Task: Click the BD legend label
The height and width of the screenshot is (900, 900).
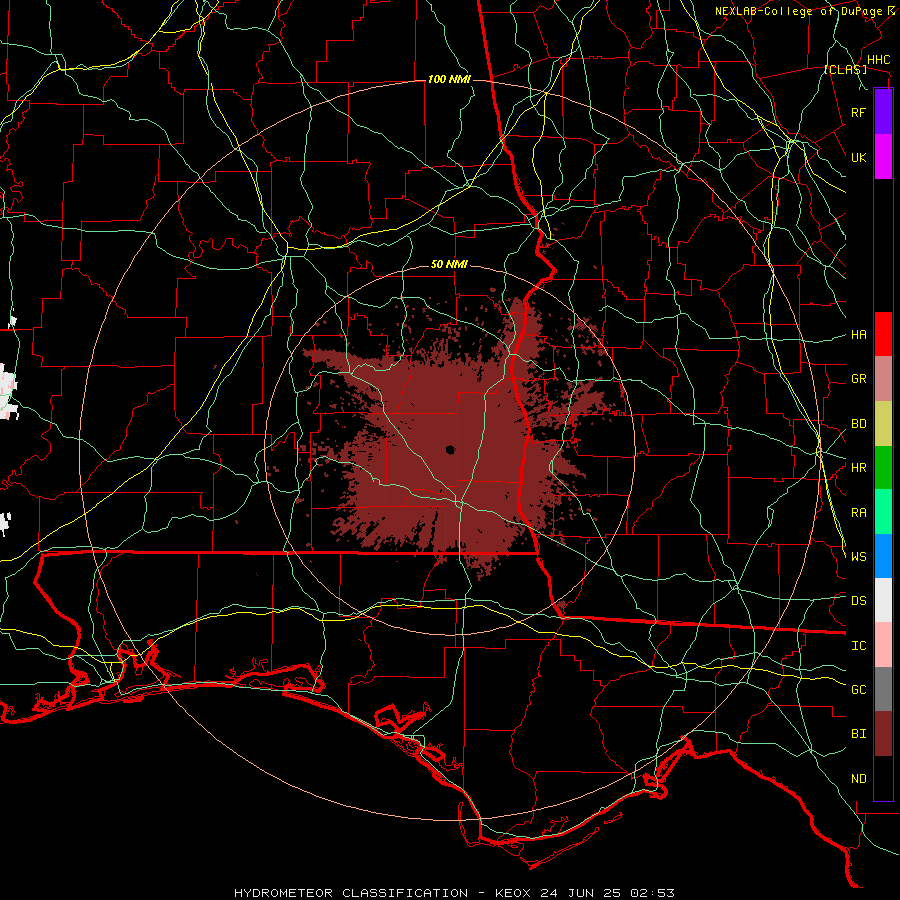Action: (x=858, y=424)
